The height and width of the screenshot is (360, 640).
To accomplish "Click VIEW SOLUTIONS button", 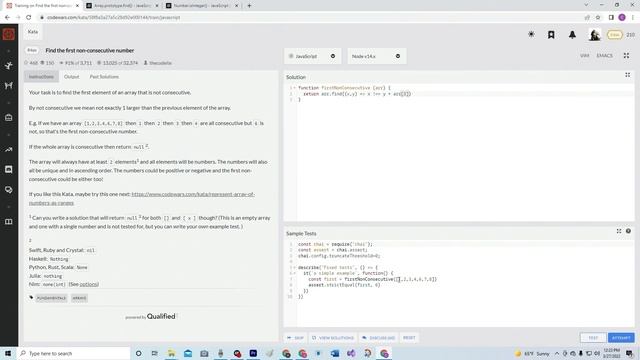I will click(333, 338).
